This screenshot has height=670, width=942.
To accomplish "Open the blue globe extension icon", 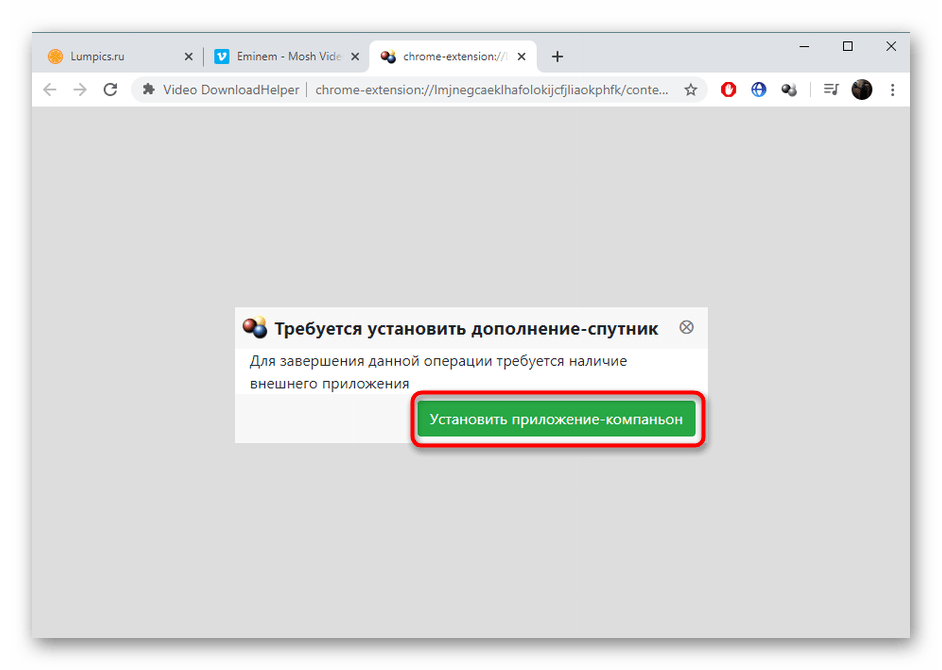I will [759, 90].
